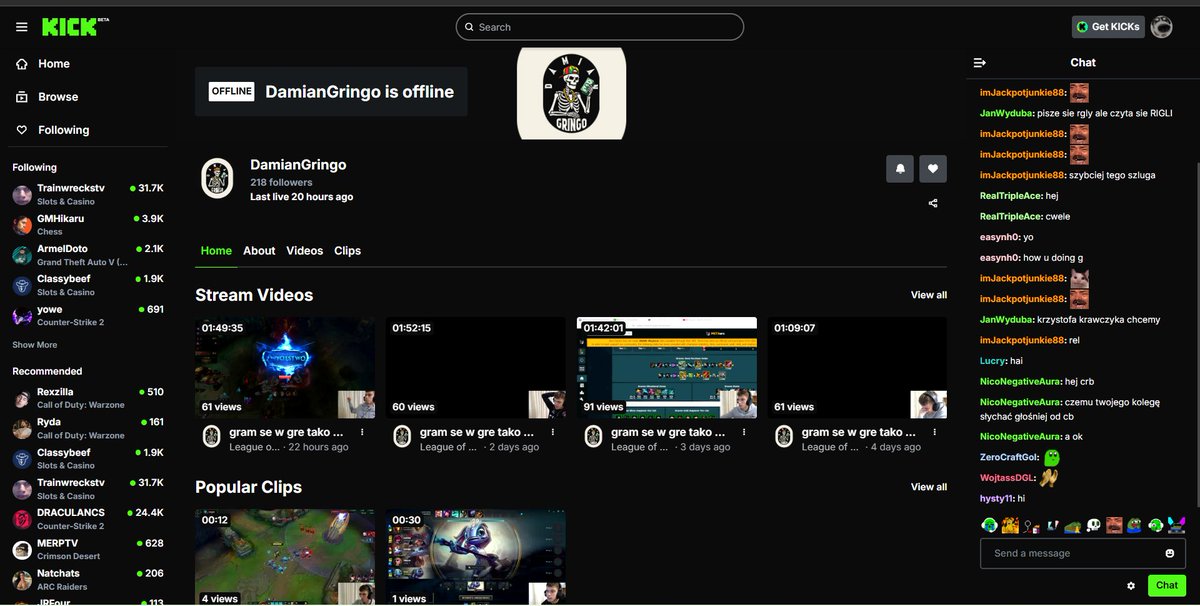This screenshot has width=1200, height=606.
Task: Play the 00:12 popular clip
Action: click(x=285, y=557)
